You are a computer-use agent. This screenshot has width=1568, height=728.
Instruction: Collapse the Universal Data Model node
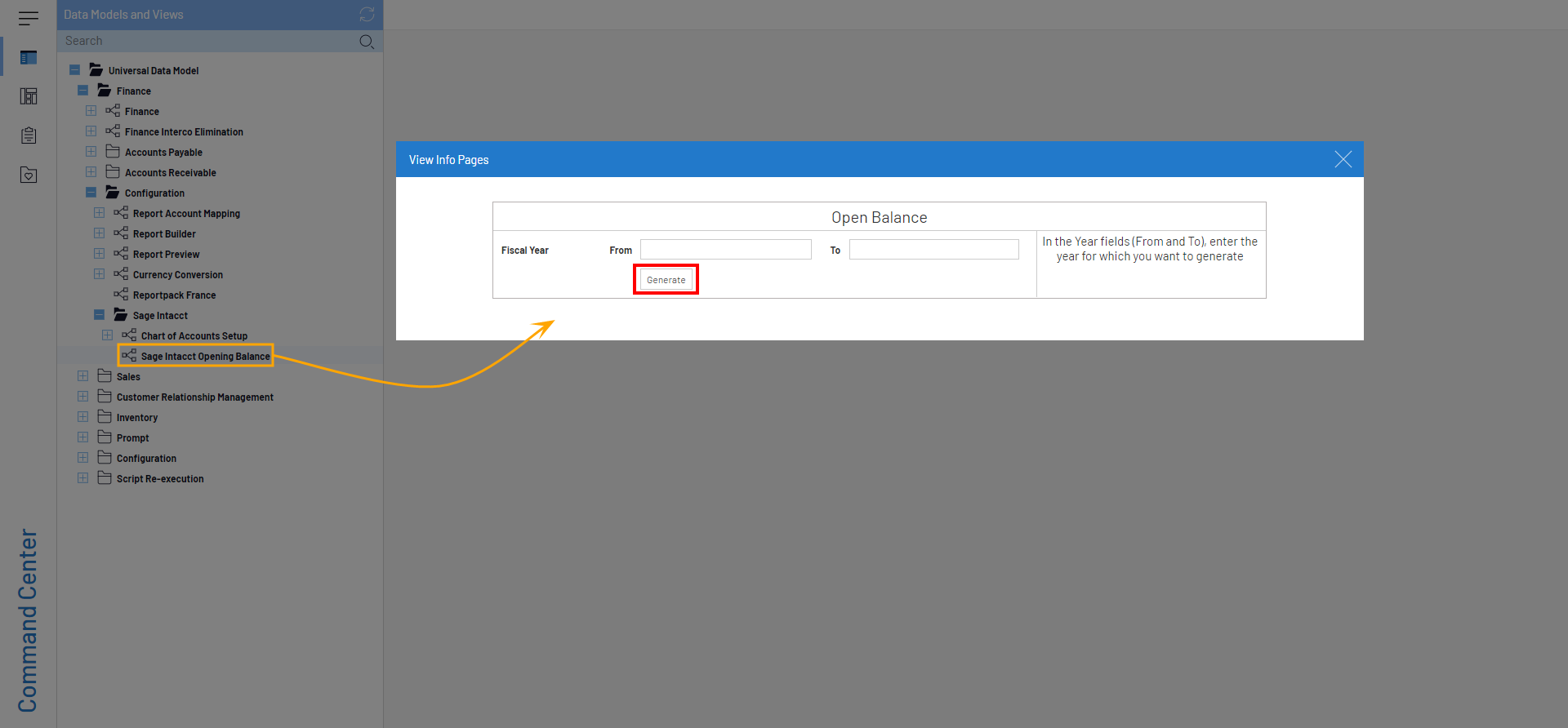click(x=75, y=70)
